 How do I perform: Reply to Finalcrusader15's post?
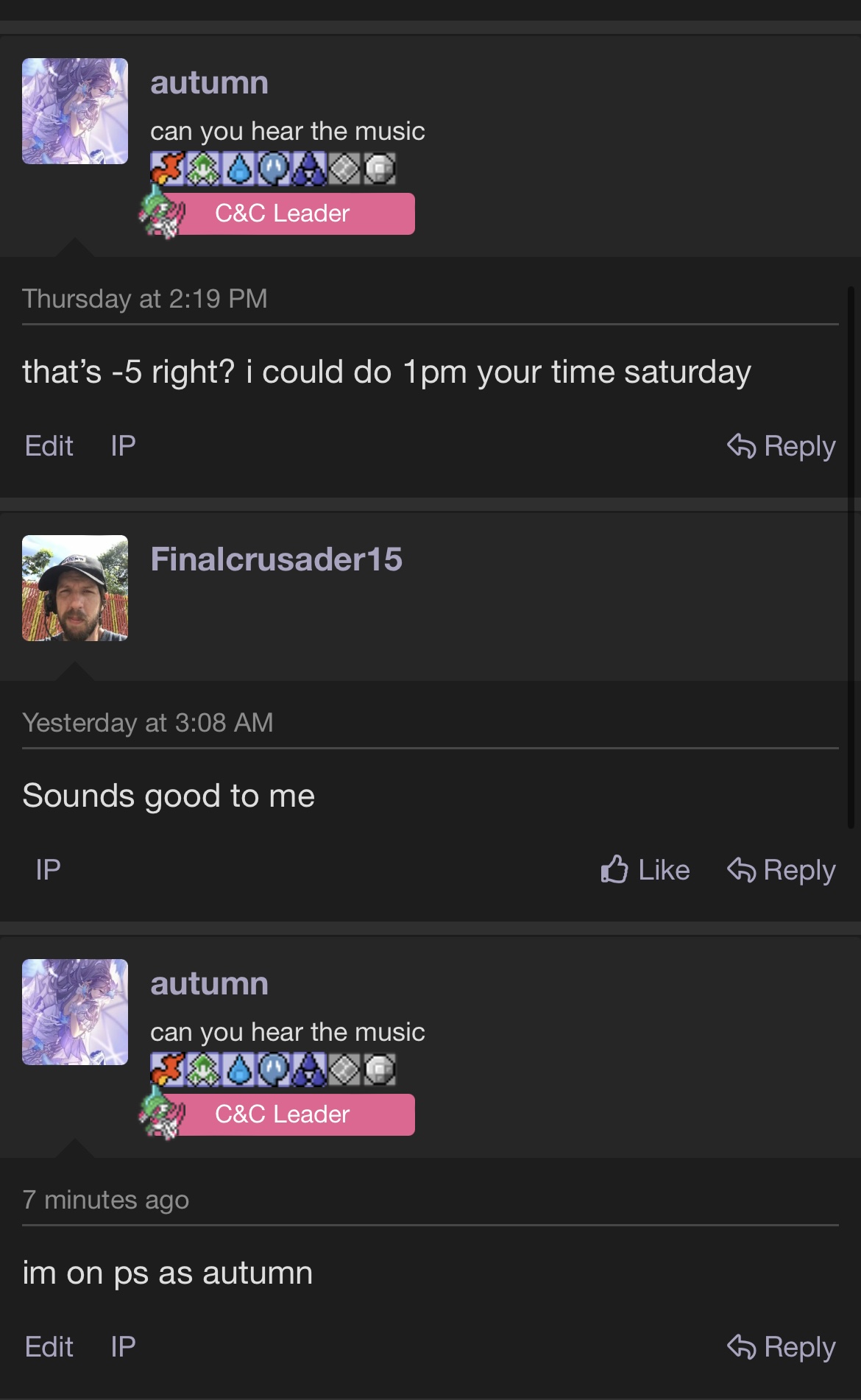coord(782,870)
